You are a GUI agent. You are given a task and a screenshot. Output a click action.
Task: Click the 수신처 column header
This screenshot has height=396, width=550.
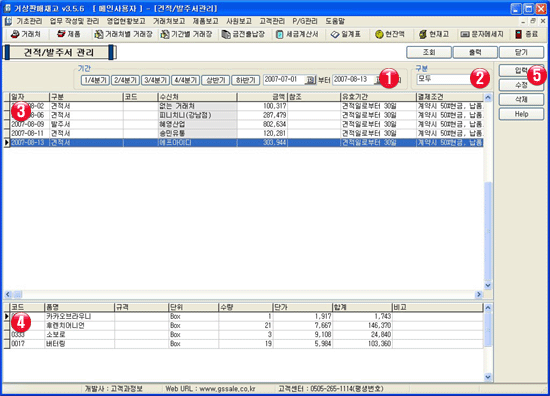(x=197, y=97)
